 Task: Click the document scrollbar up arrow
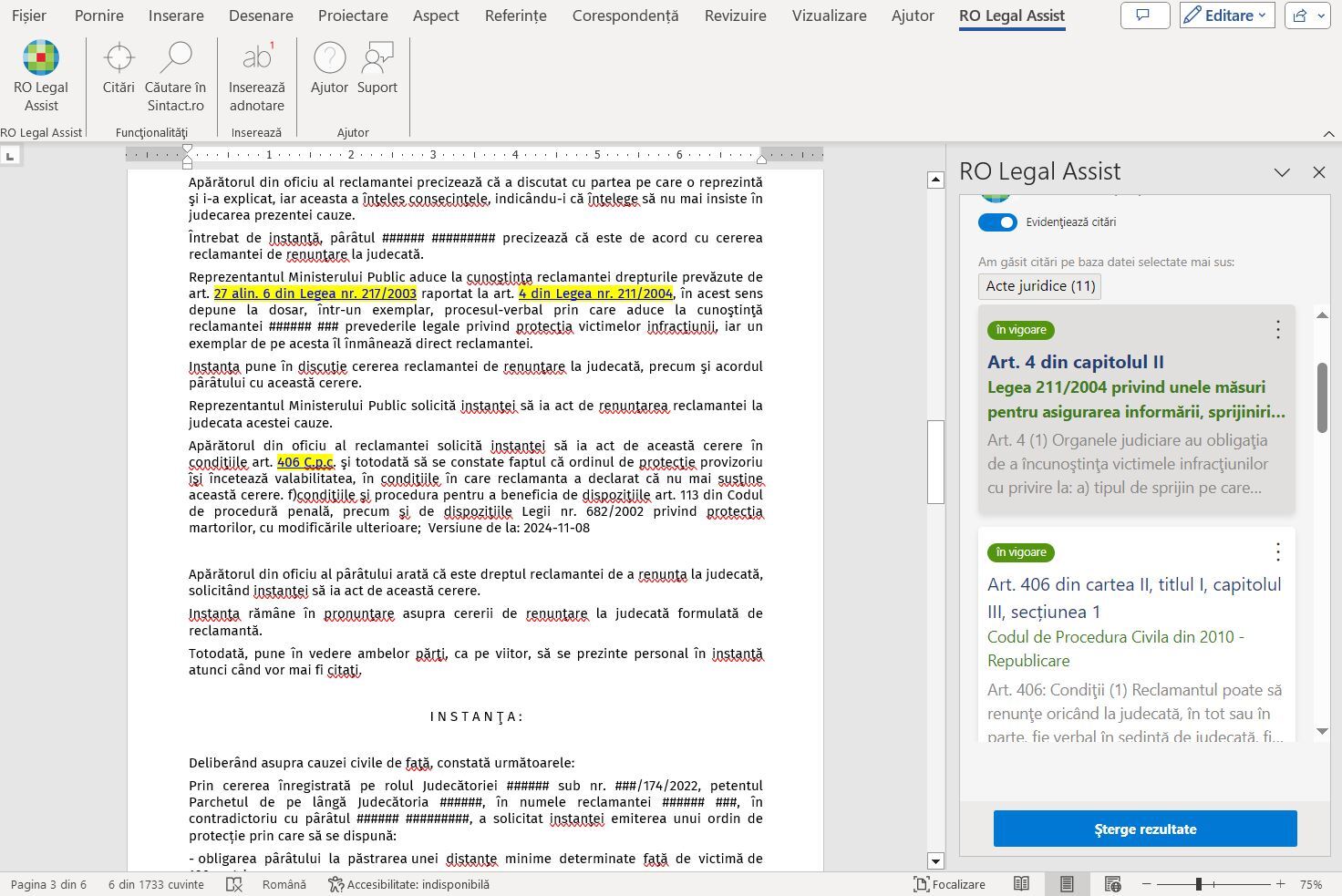[x=935, y=180]
